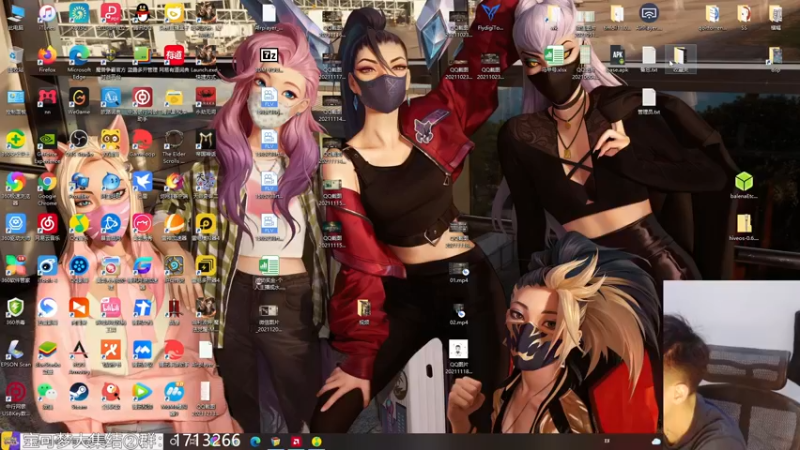Click Edge icon in the taskbar
This screenshot has height=450, width=800.
[x=255, y=441]
